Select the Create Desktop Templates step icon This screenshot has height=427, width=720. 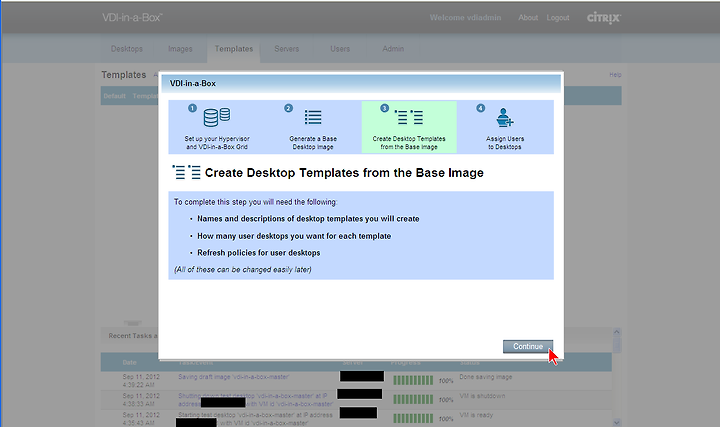pos(409,117)
